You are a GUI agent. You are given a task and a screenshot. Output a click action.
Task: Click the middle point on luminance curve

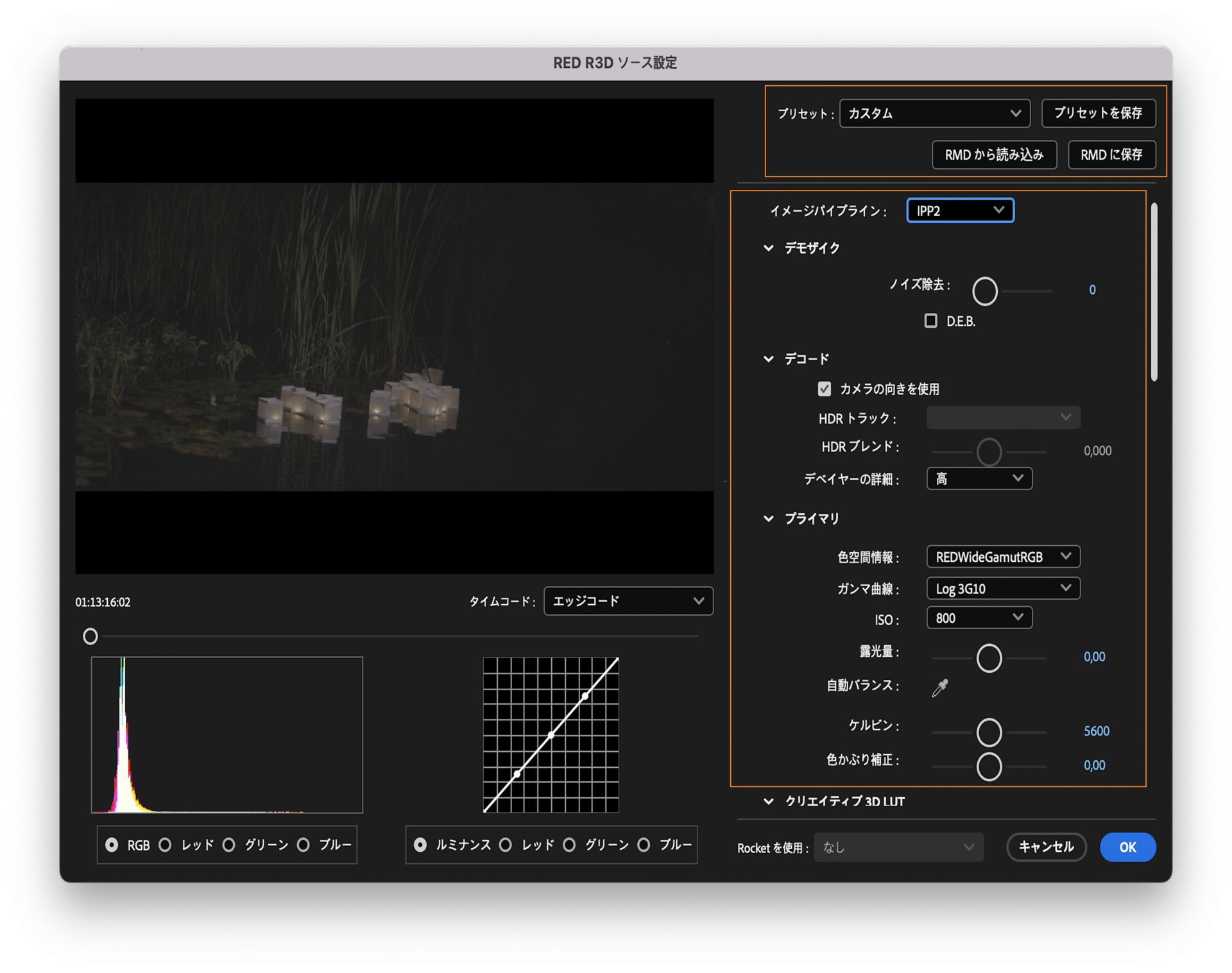(x=551, y=735)
